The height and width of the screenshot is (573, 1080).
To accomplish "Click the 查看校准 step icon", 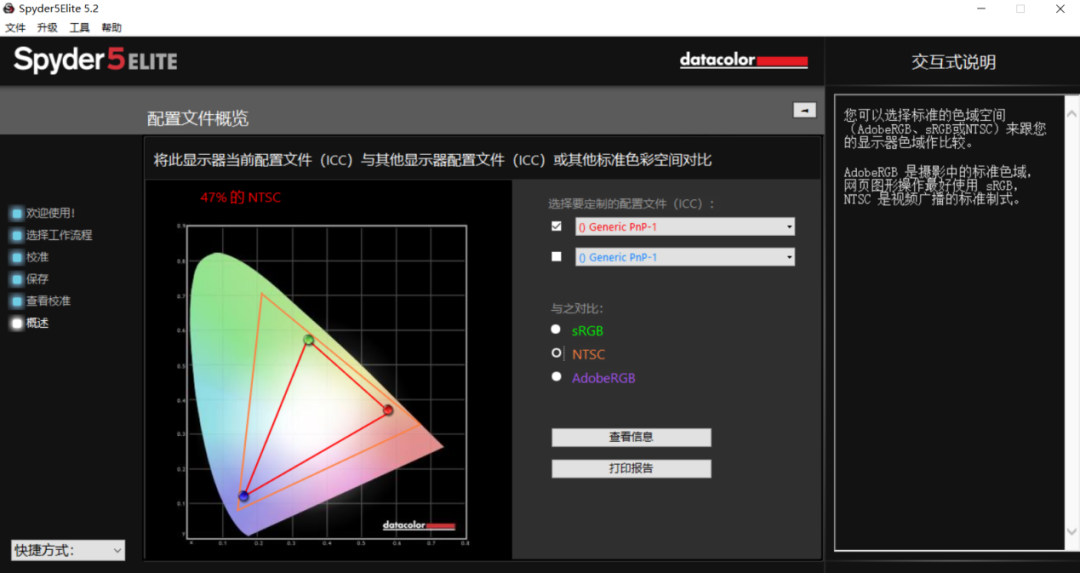I will pyautogui.click(x=17, y=301).
